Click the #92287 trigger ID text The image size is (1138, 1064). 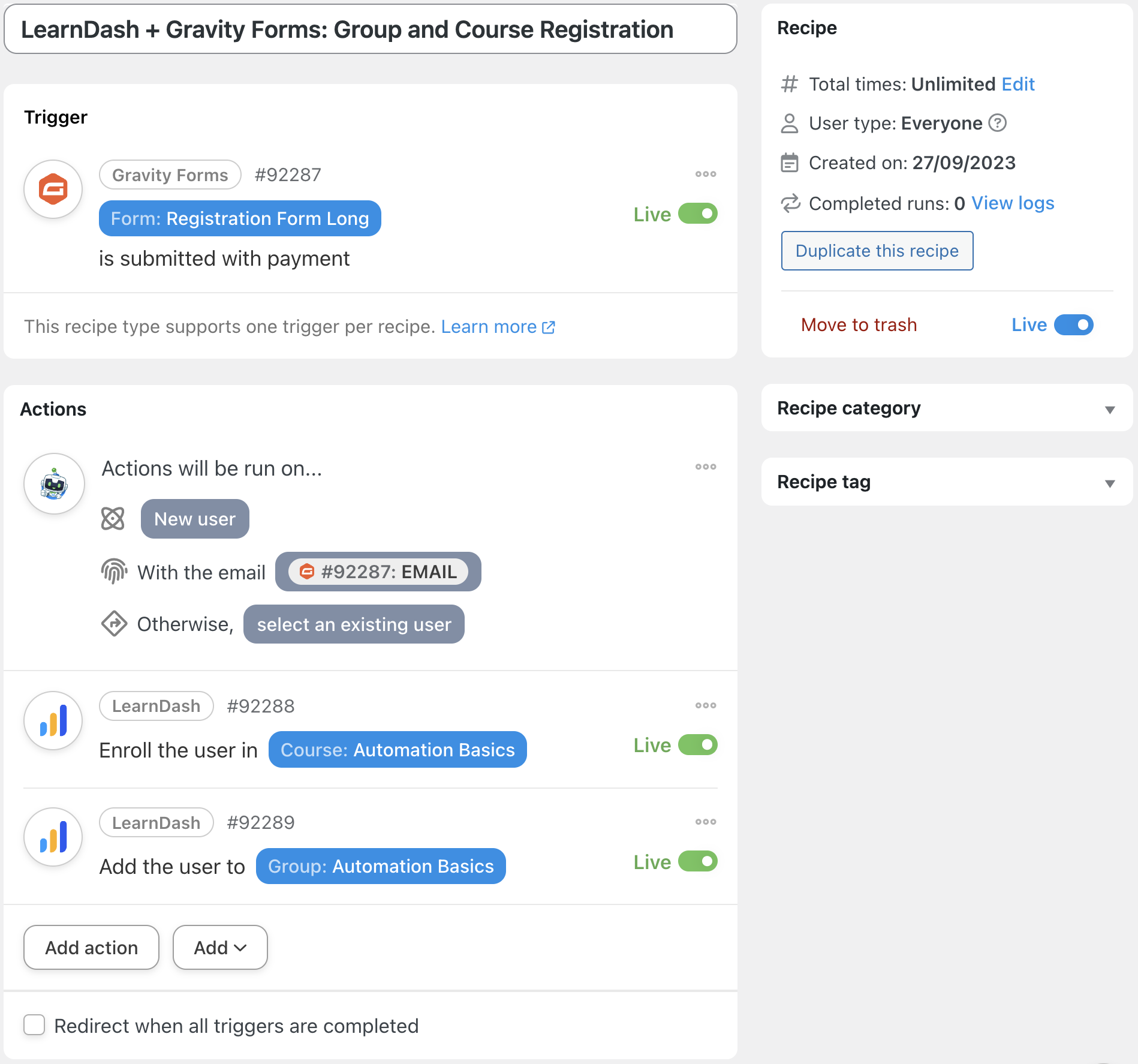(x=288, y=175)
